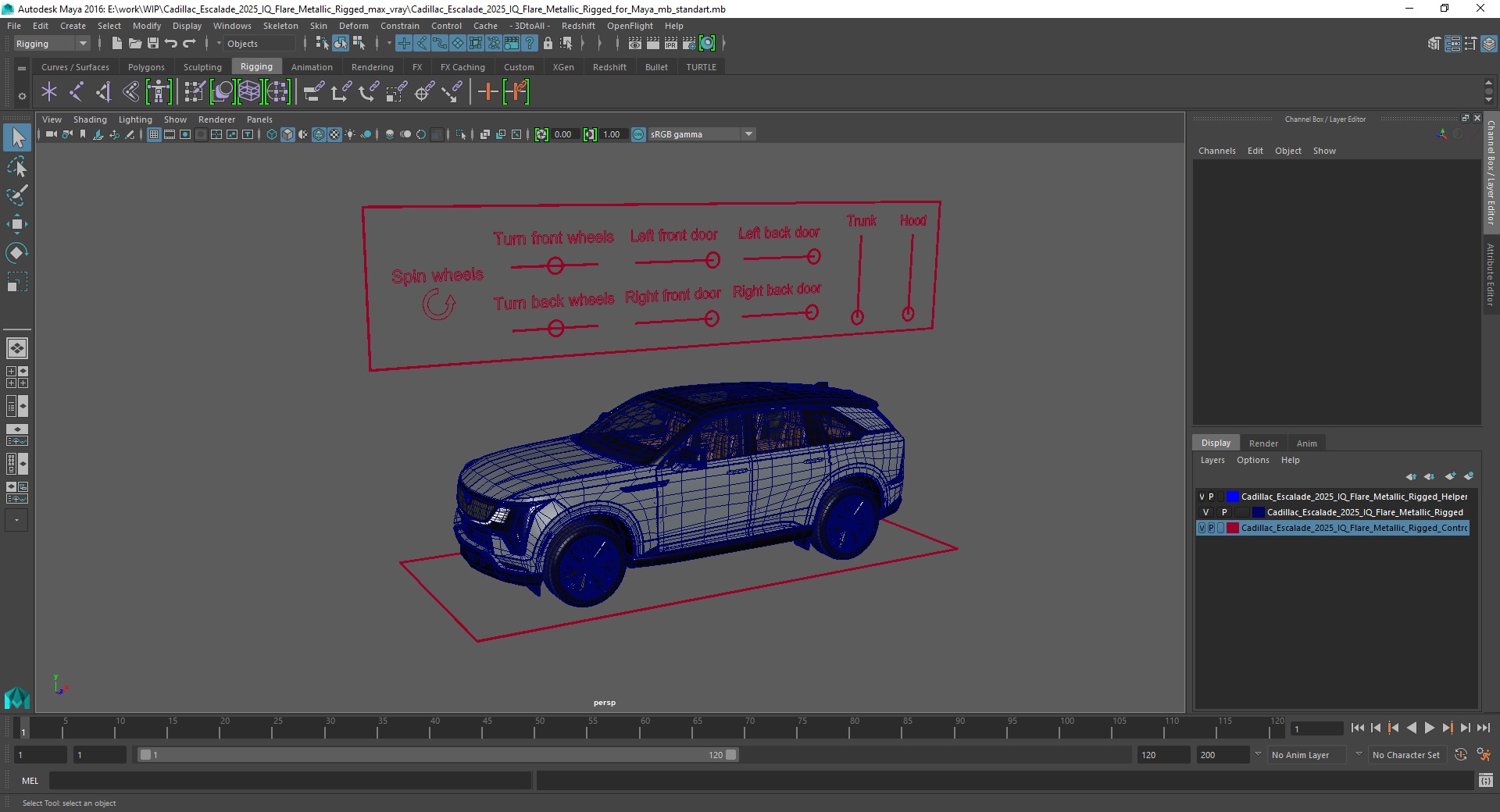This screenshot has width=1500, height=812.
Task: Switch to the Render layer tab
Action: 1263,443
